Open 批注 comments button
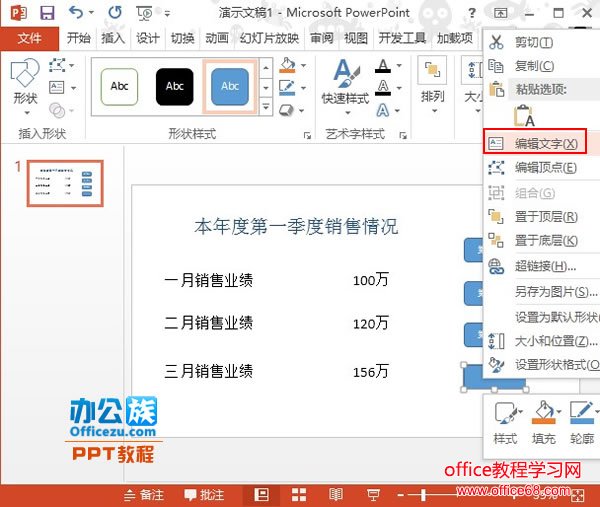The width and height of the screenshot is (600, 507). pos(204,495)
